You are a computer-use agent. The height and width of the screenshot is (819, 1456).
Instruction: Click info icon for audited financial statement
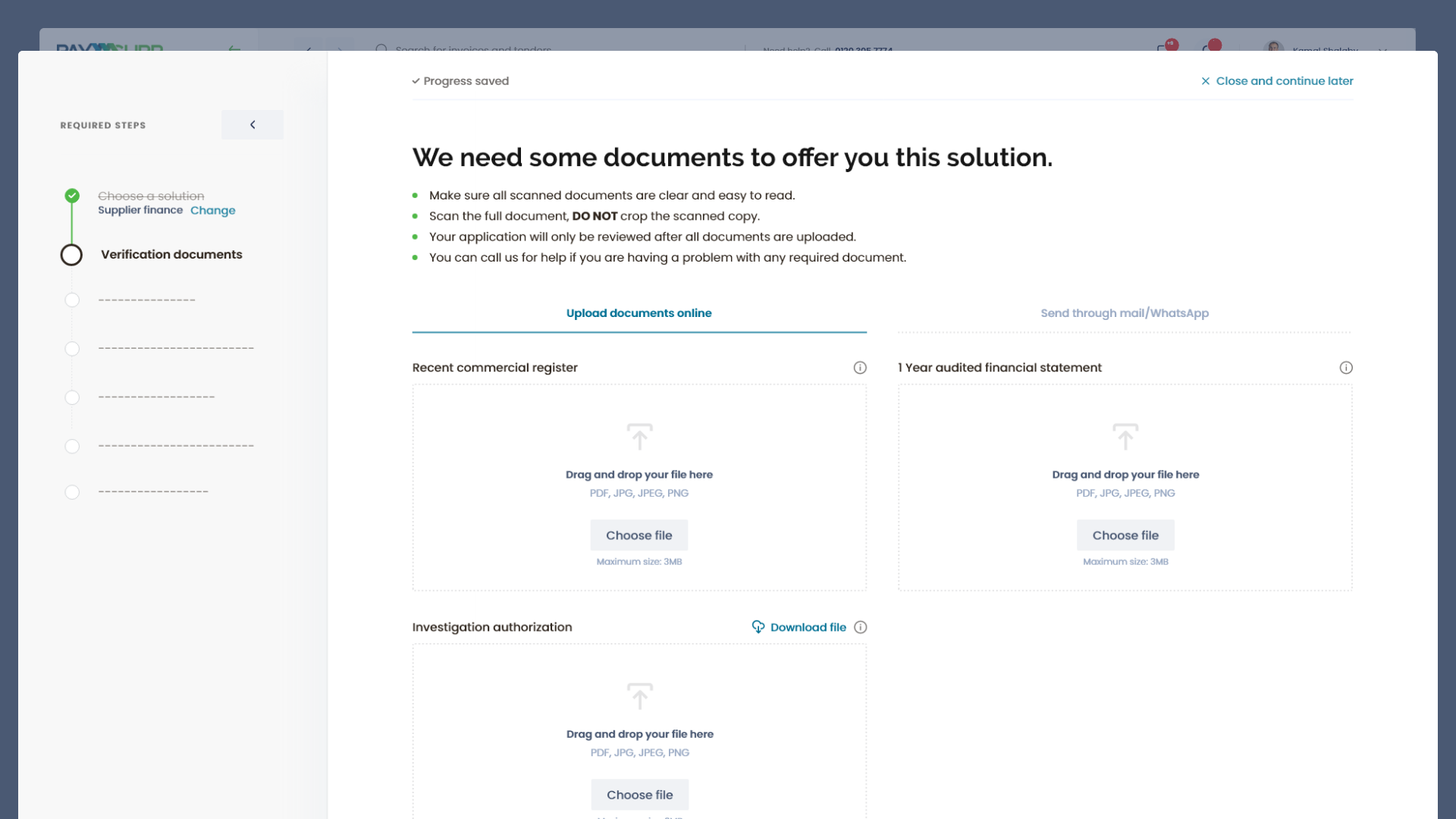click(1346, 368)
